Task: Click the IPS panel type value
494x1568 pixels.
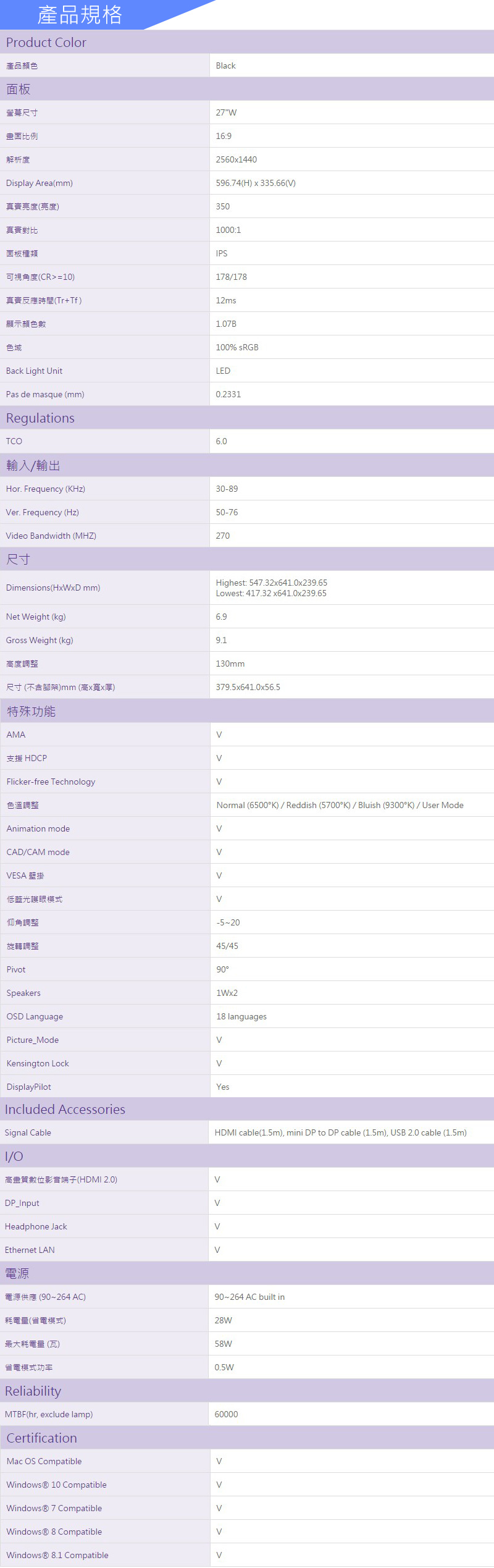Action: point(221,253)
